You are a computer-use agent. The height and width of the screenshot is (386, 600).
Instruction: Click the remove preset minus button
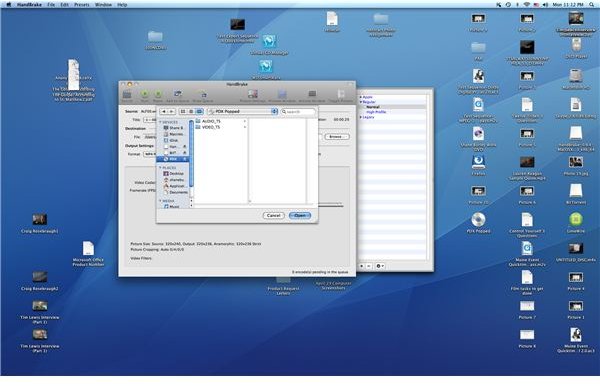(x=368, y=266)
